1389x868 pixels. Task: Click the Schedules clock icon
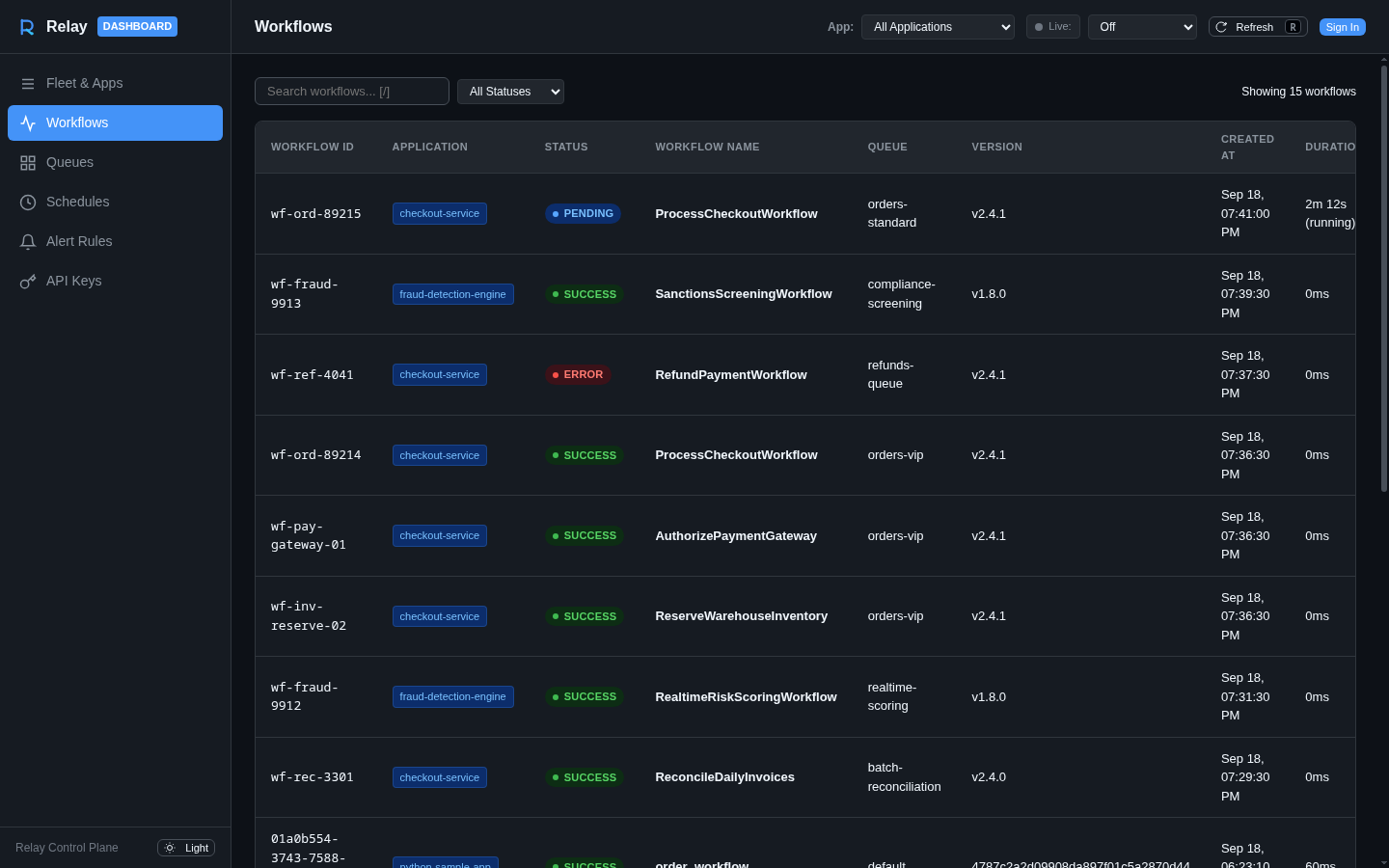click(x=28, y=203)
